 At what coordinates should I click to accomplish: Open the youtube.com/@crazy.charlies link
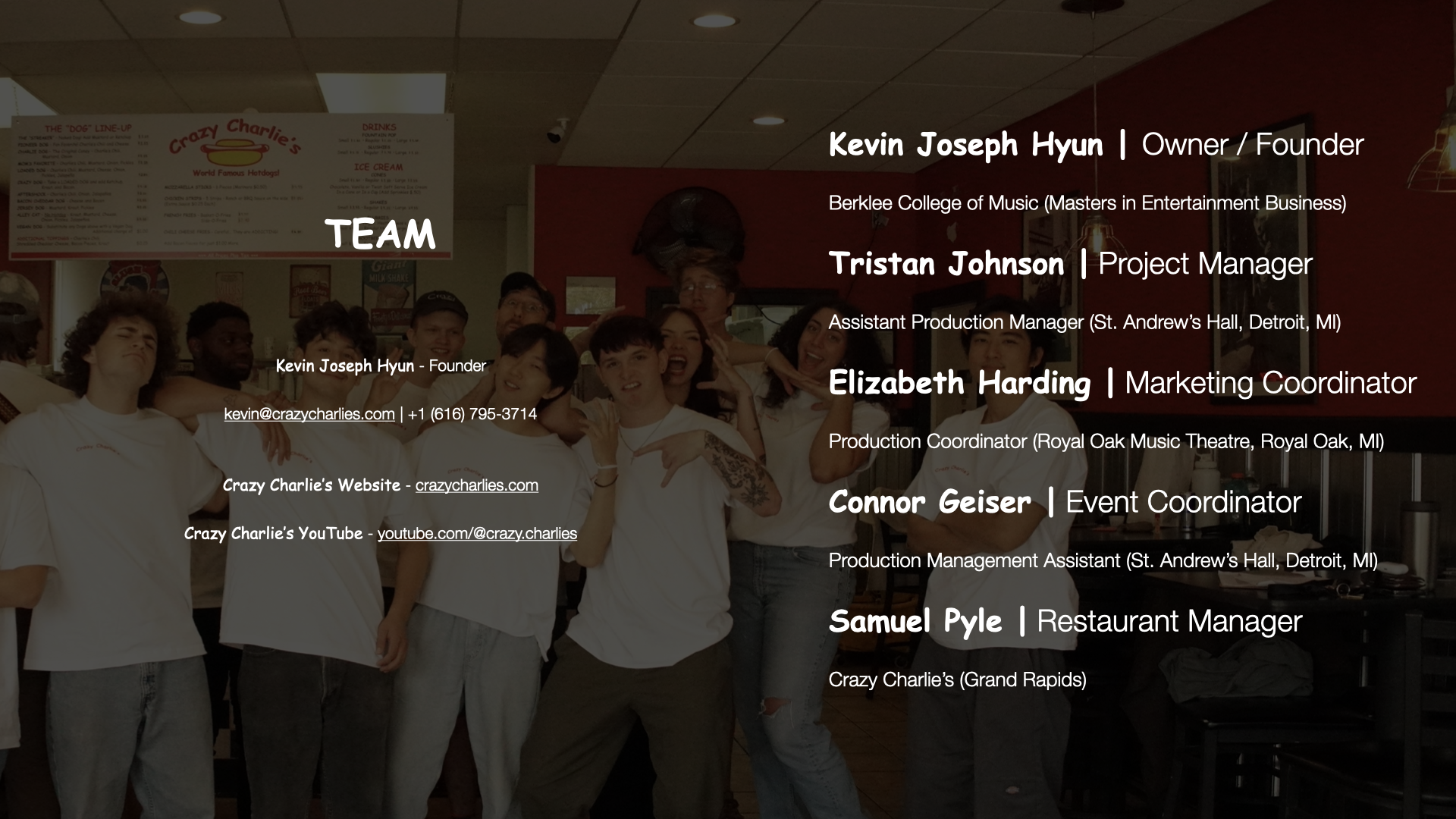click(477, 534)
